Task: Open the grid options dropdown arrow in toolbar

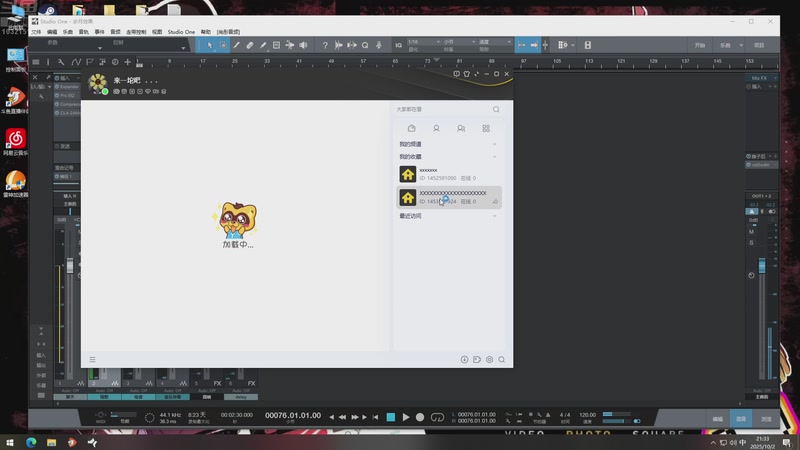Action: pyautogui.click(x=573, y=45)
